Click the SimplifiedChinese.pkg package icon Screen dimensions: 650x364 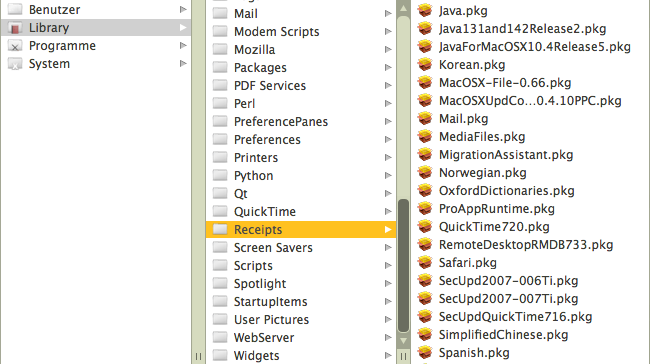[x=425, y=335]
